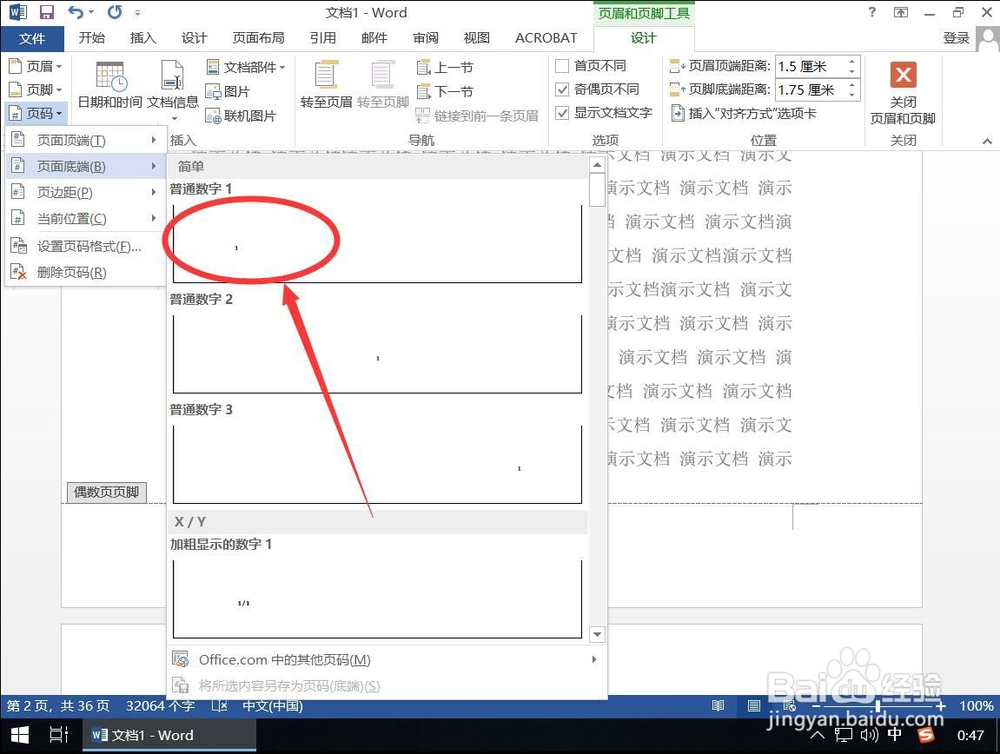
Task: Open the Page Number (页码) dropdown
Action: (x=36, y=114)
